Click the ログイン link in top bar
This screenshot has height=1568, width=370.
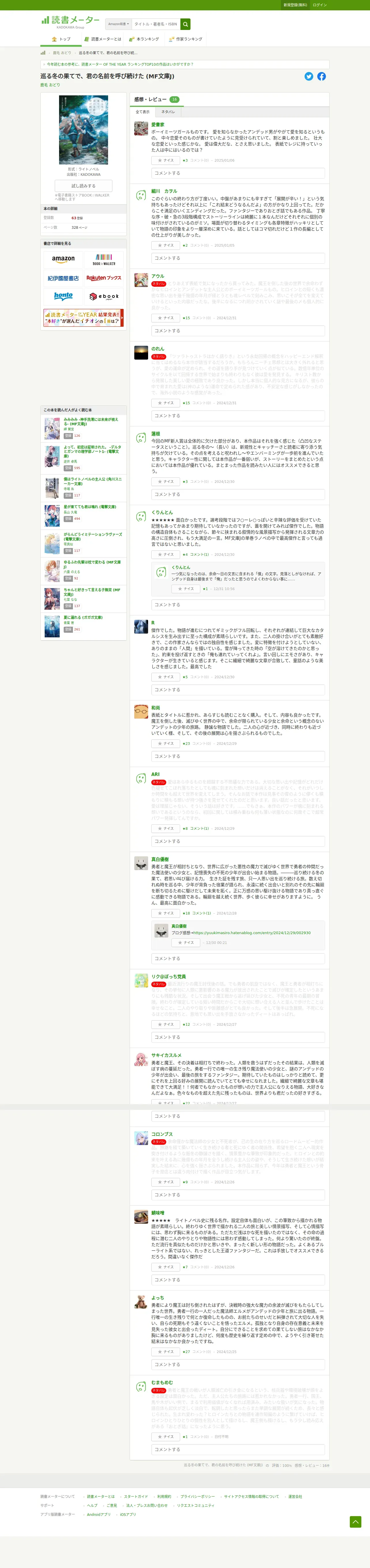point(320,5)
